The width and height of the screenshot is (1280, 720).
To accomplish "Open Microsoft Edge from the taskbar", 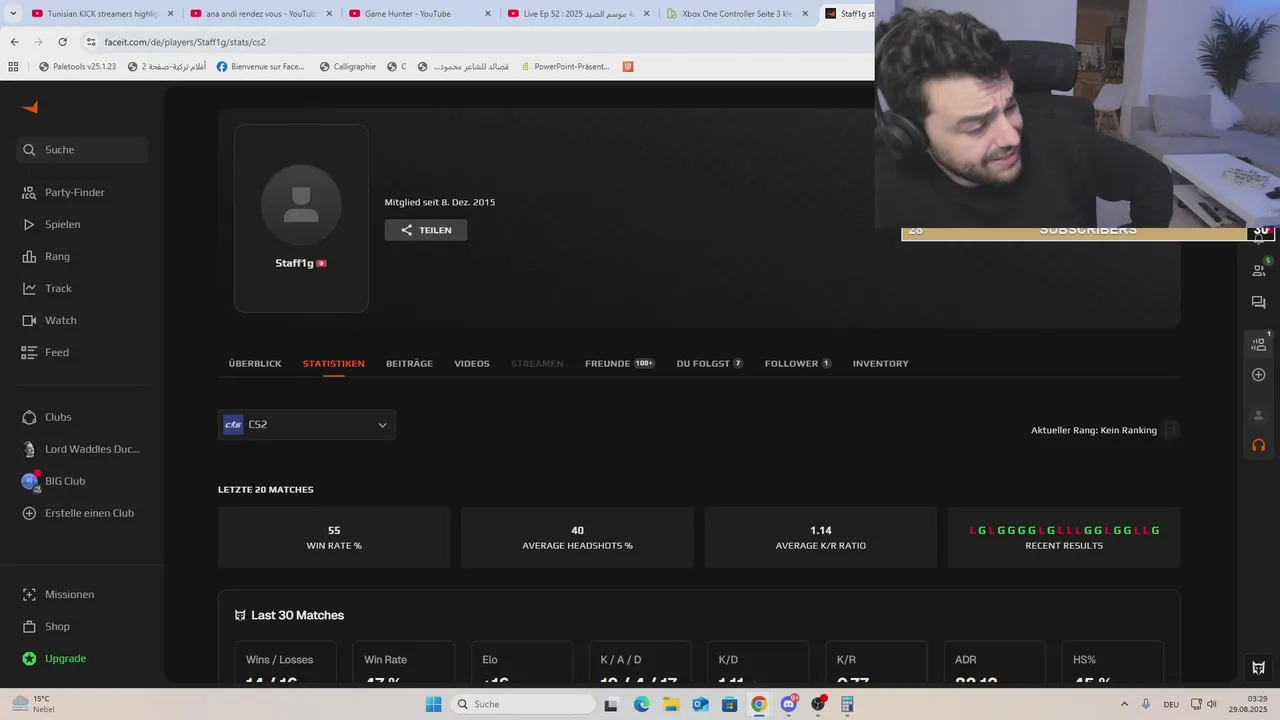I will click(x=642, y=704).
